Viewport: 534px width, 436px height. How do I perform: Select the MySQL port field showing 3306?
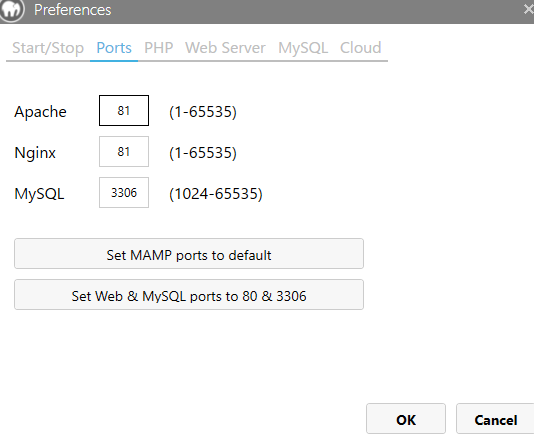pyautogui.click(x=124, y=192)
